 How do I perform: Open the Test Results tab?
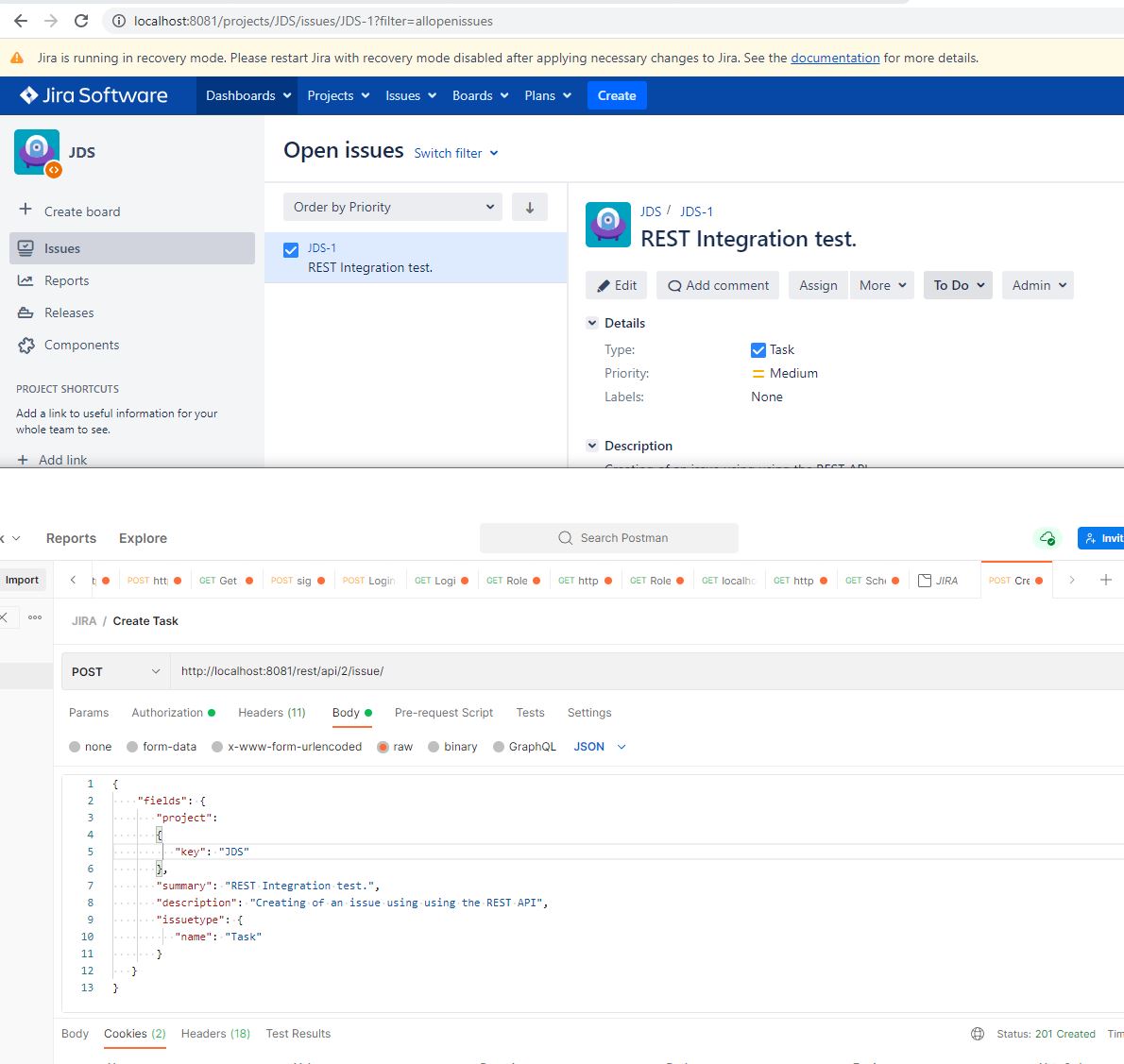click(298, 1033)
